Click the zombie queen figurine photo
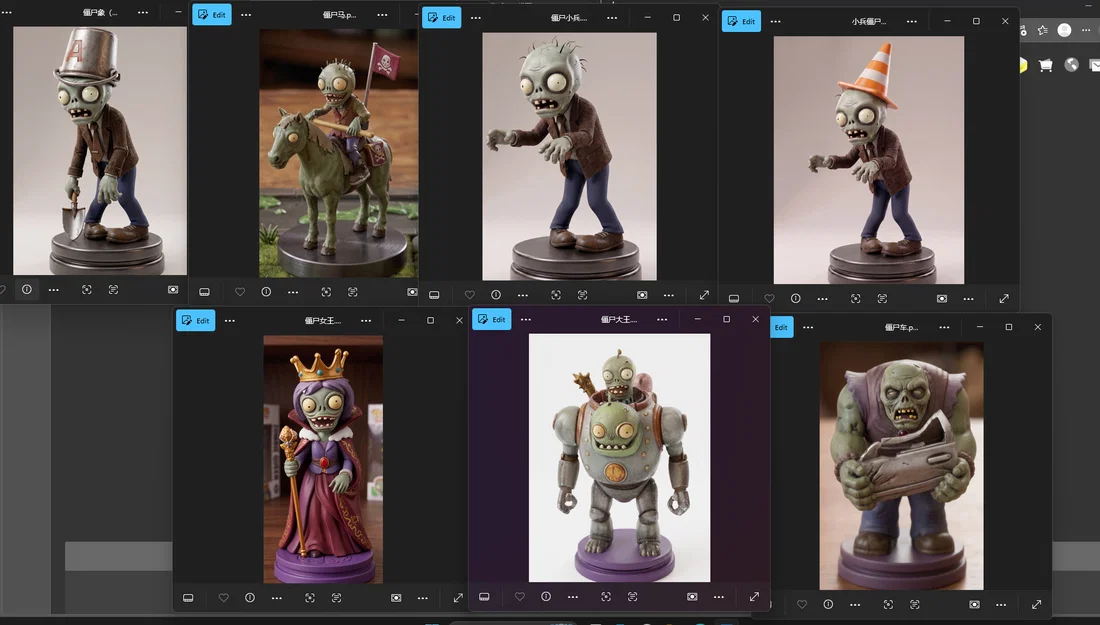Screen dimensions: 1100x625 coord(323,459)
